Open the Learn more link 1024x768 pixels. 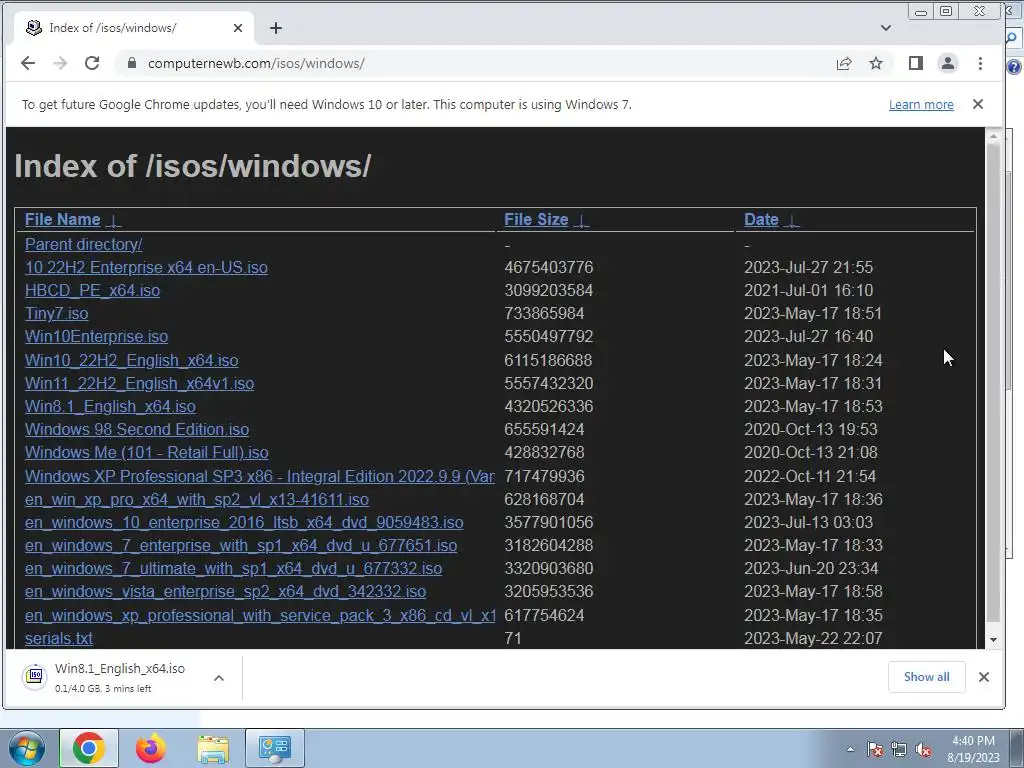tap(921, 104)
